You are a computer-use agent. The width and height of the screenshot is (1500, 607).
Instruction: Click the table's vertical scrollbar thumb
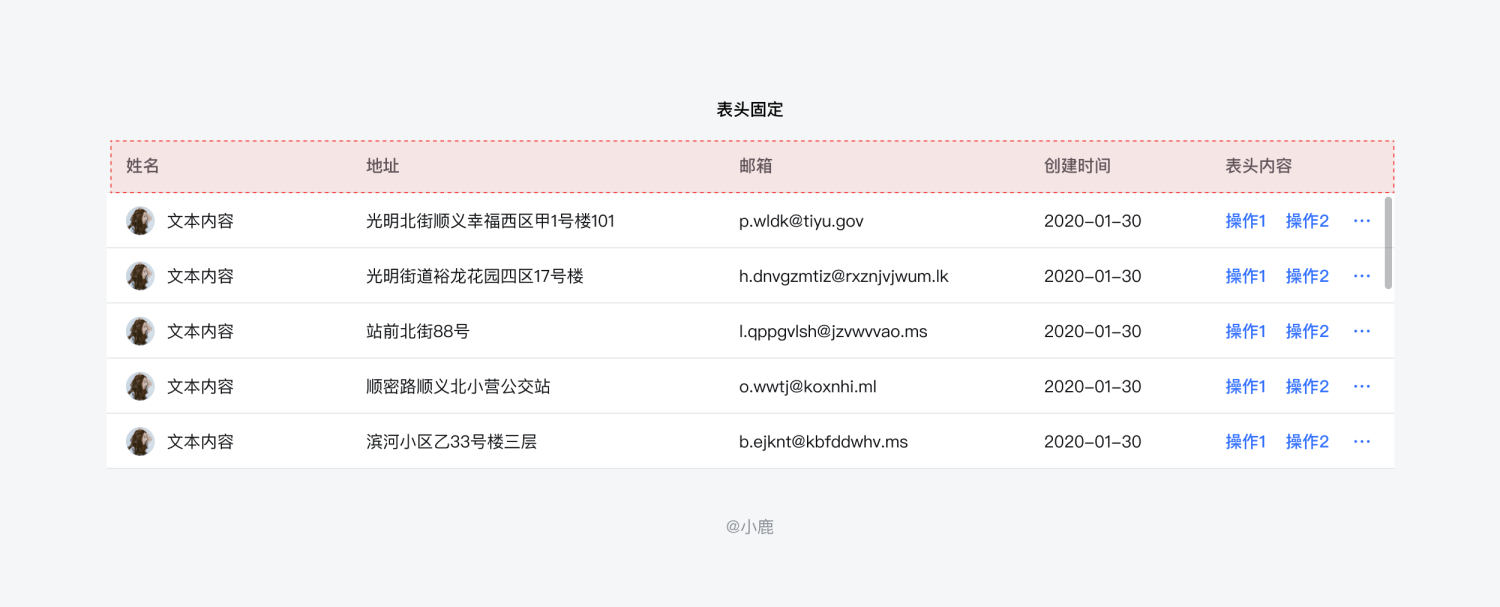[x=1388, y=243]
